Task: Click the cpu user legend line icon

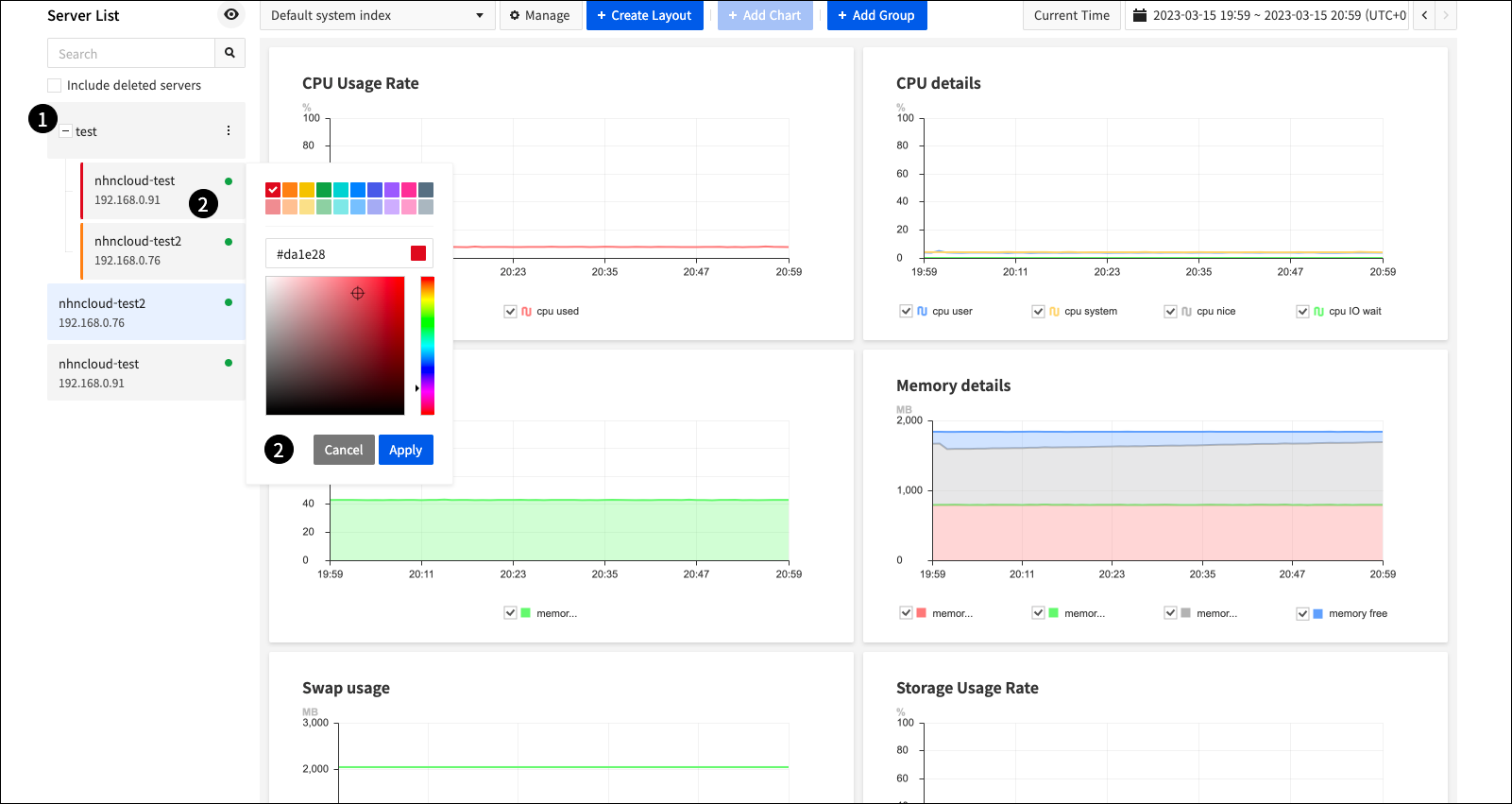Action: point(923,311)
